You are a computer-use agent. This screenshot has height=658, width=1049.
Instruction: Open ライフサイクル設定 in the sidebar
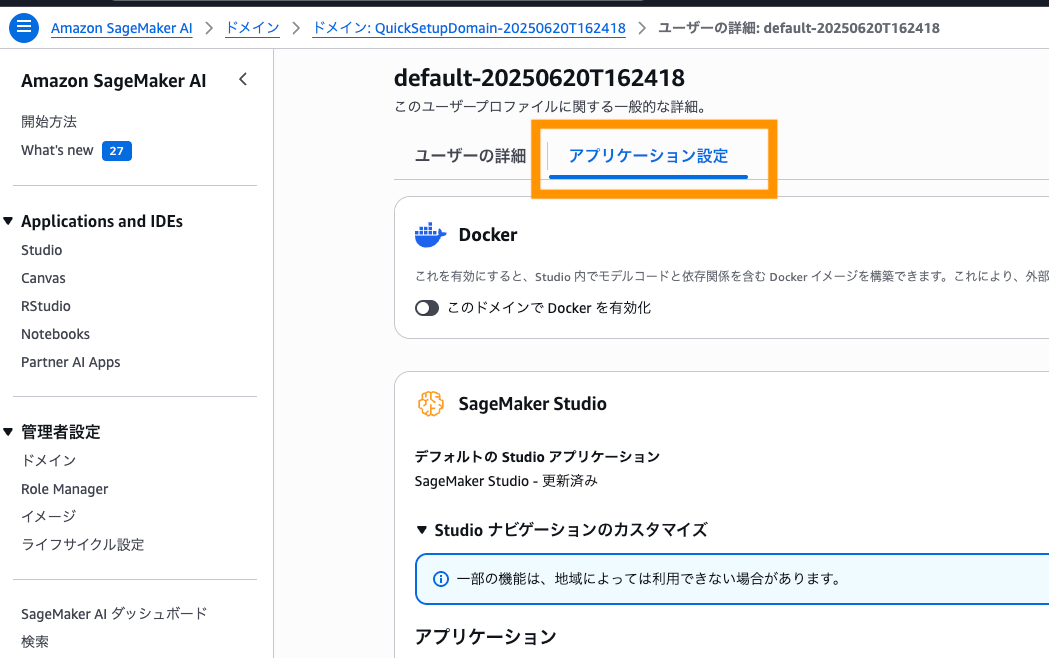(82, 544)
